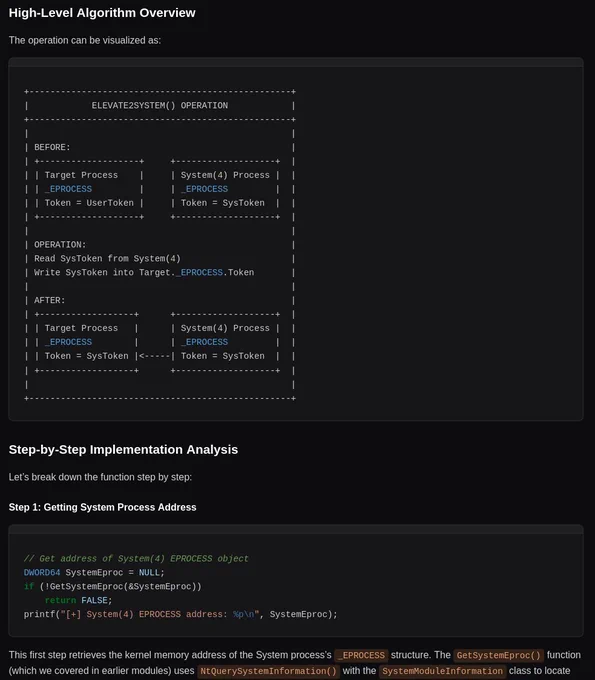Screen dimensions: 595x680
Task: Click the "High-Level Algorithm Overview" heading
Action: [x=102, y=13]
